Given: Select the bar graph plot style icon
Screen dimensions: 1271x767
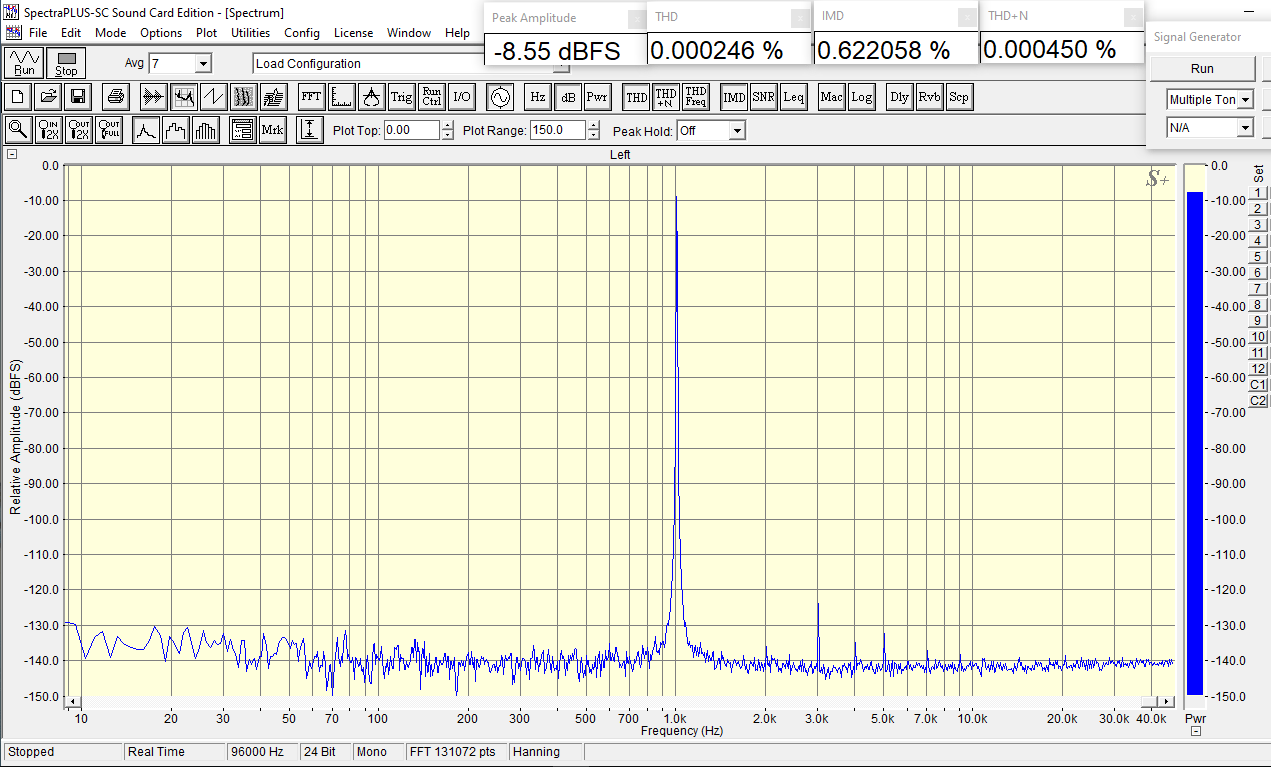Looking at the screenshot, I should tap(206, 130).
